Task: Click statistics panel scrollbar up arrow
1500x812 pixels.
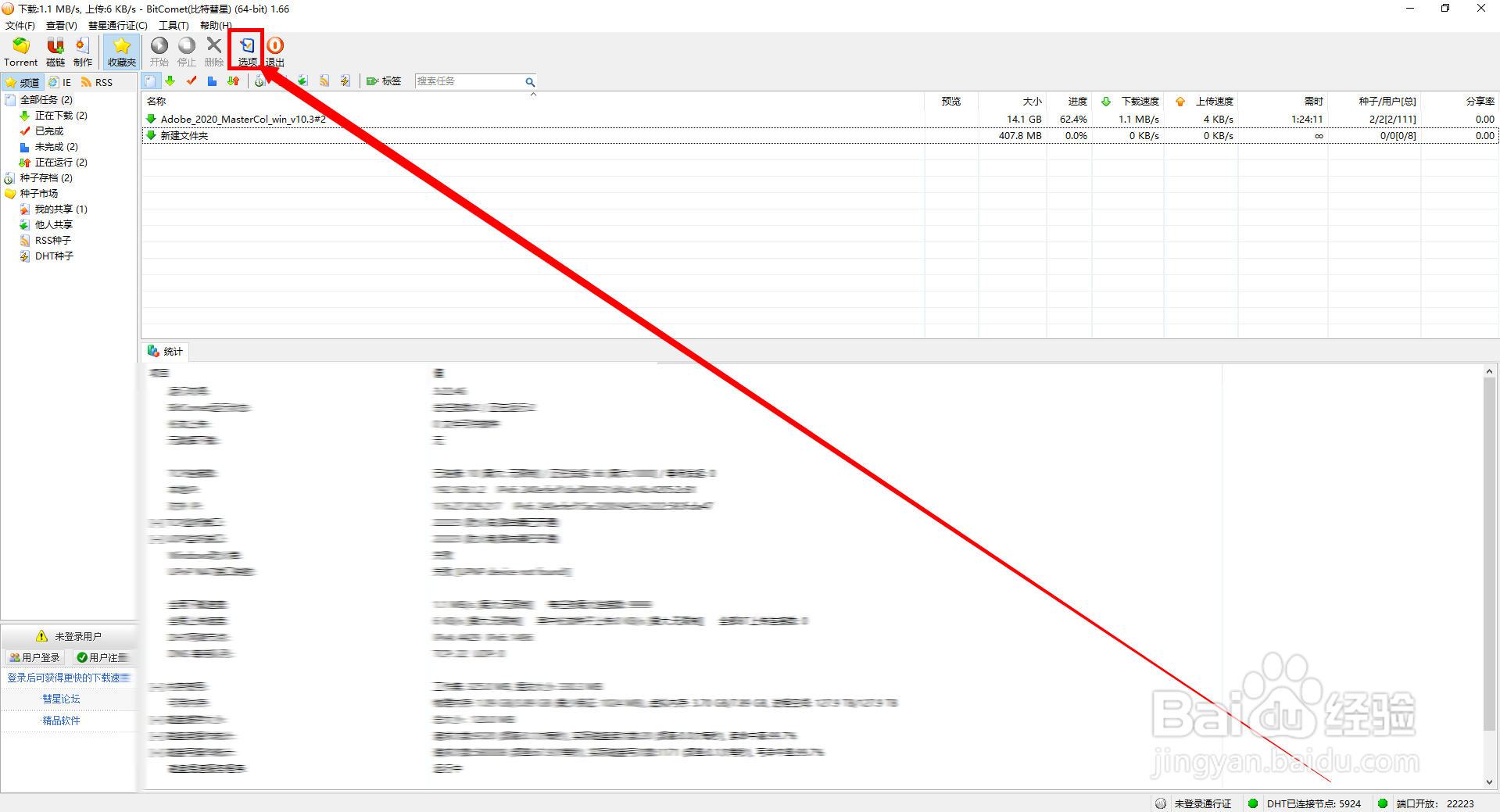Action: click(1490, 372)
